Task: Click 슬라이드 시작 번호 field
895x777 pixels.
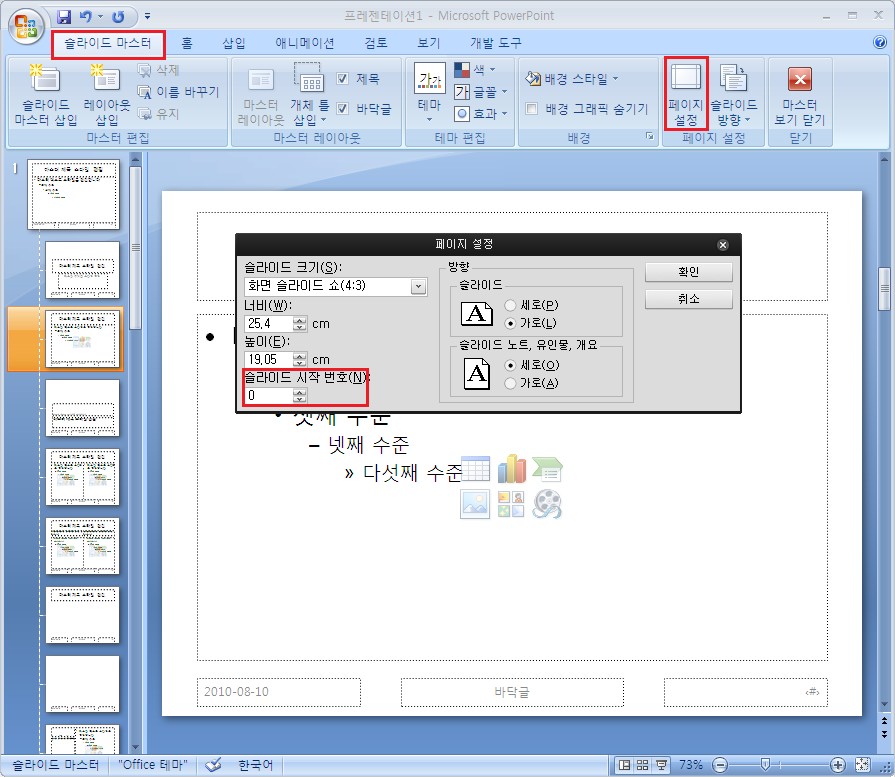Action: click(x=268, y=396)
